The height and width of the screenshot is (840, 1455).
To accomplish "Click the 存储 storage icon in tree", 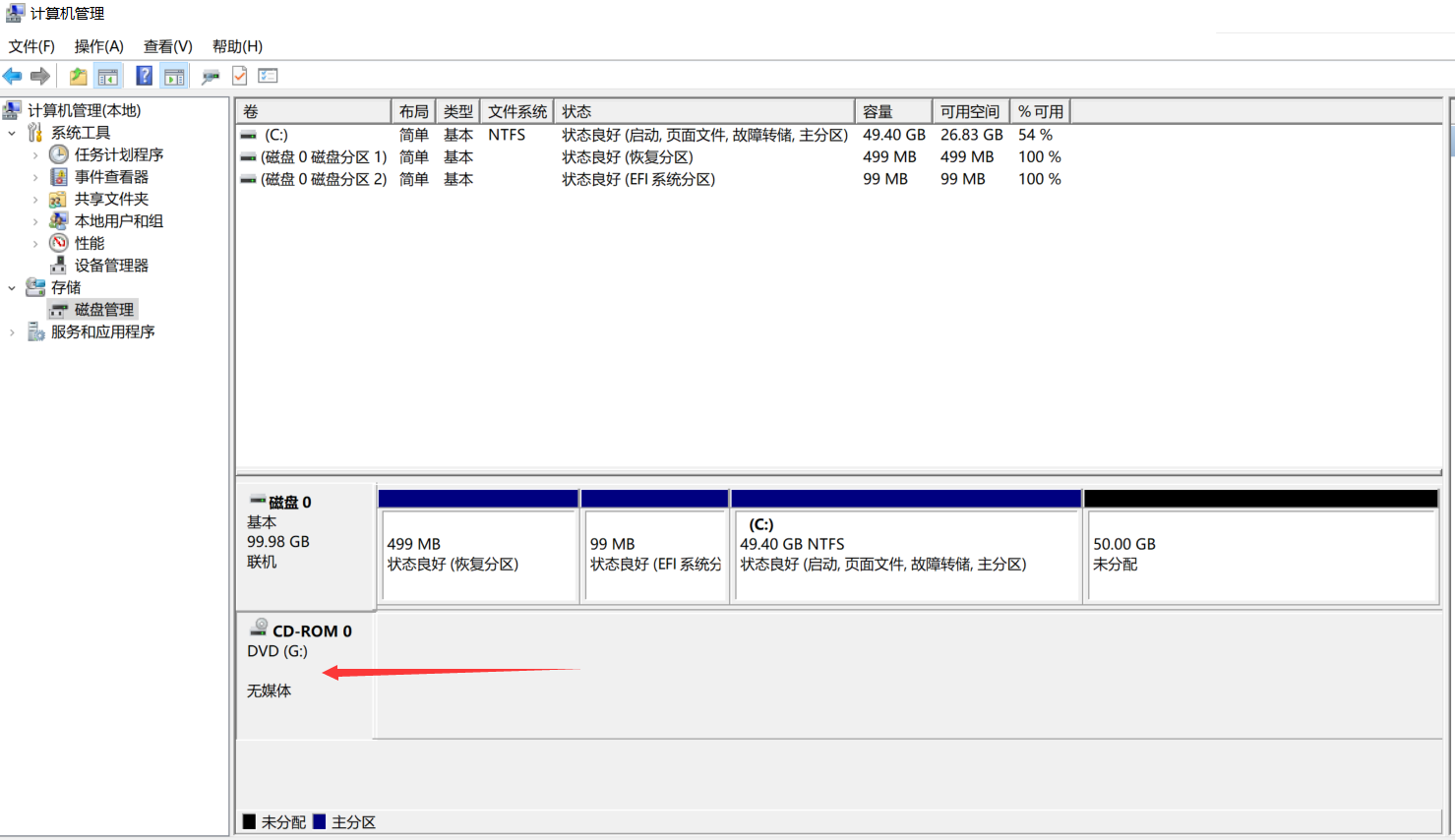I will 35,287.
